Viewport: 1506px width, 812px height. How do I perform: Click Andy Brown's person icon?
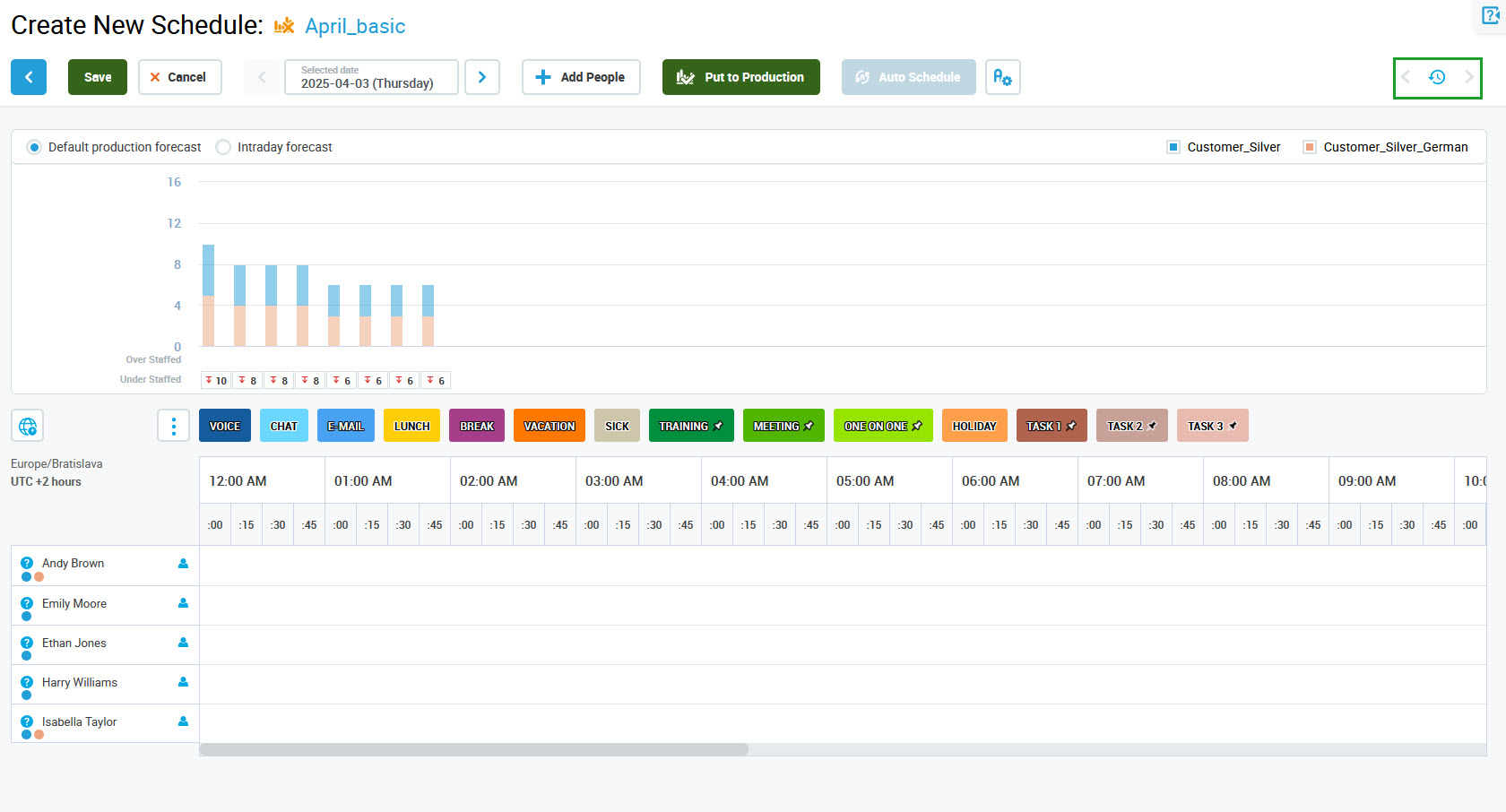pos(183,564)
